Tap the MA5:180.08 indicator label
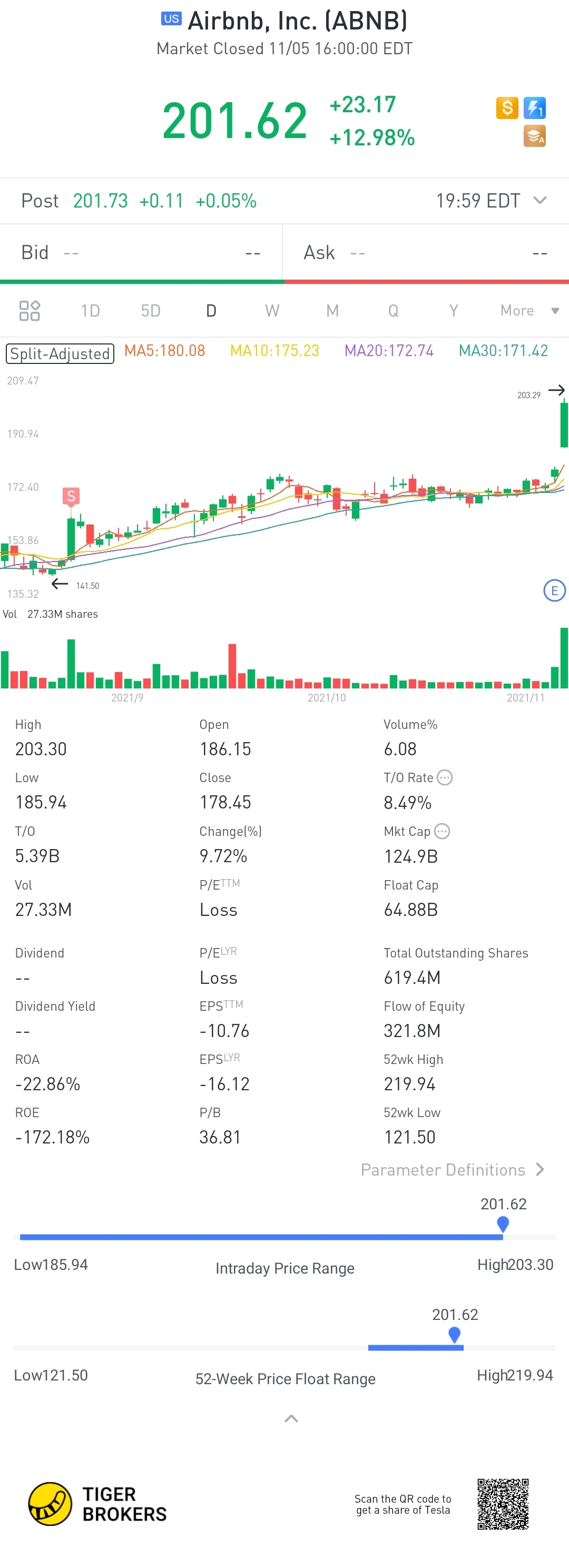 pyautogui.click(x=164, y=351)
